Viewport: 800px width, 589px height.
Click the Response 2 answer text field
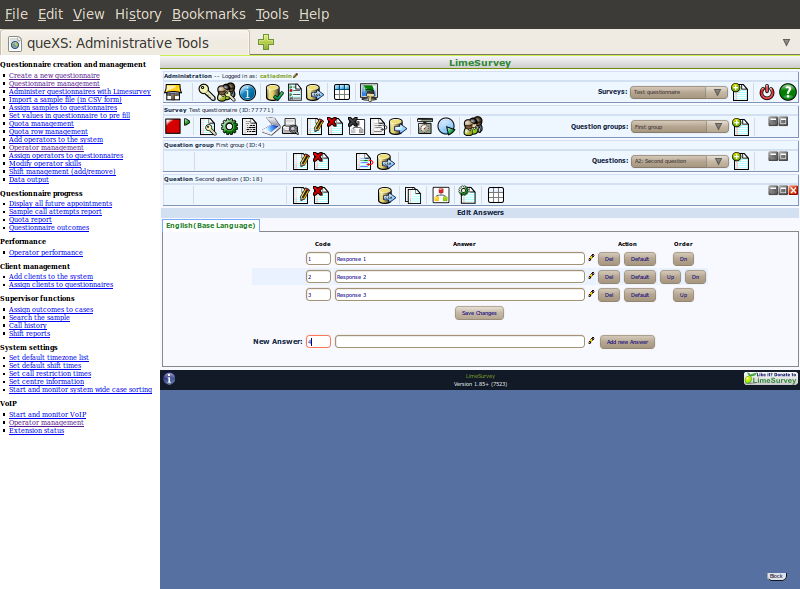click(x=459, y=277)
